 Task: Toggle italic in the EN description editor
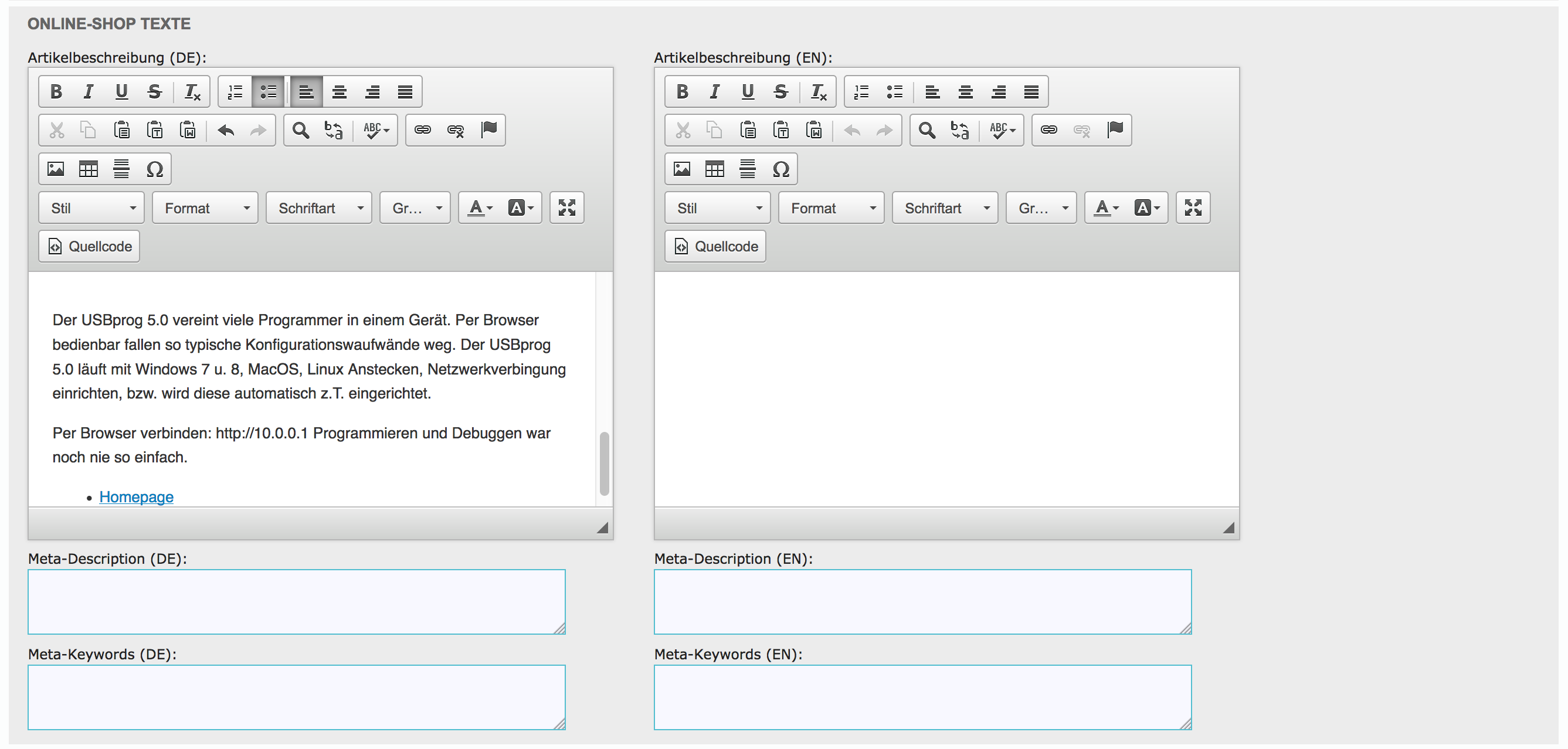(x=715, y=92)
